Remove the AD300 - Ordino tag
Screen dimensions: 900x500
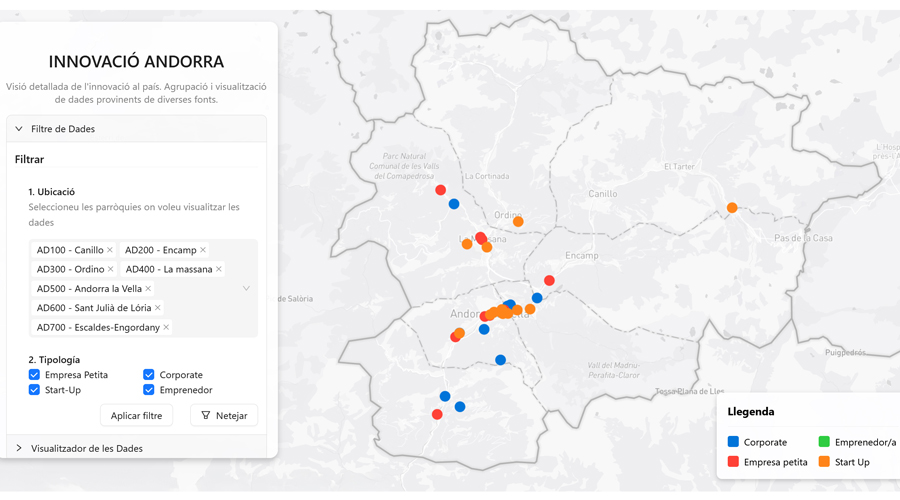[110, 269]
